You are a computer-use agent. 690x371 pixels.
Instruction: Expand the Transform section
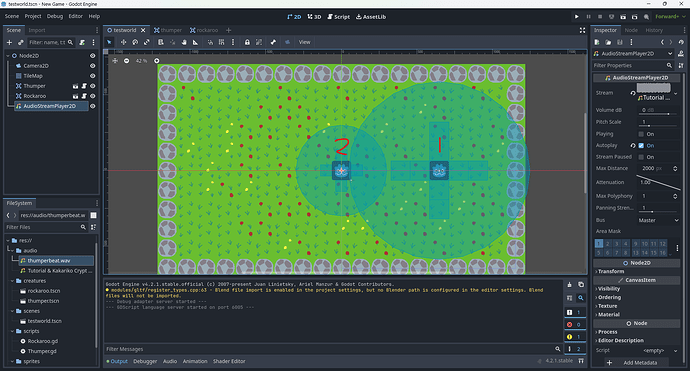[x=611, y=271]
